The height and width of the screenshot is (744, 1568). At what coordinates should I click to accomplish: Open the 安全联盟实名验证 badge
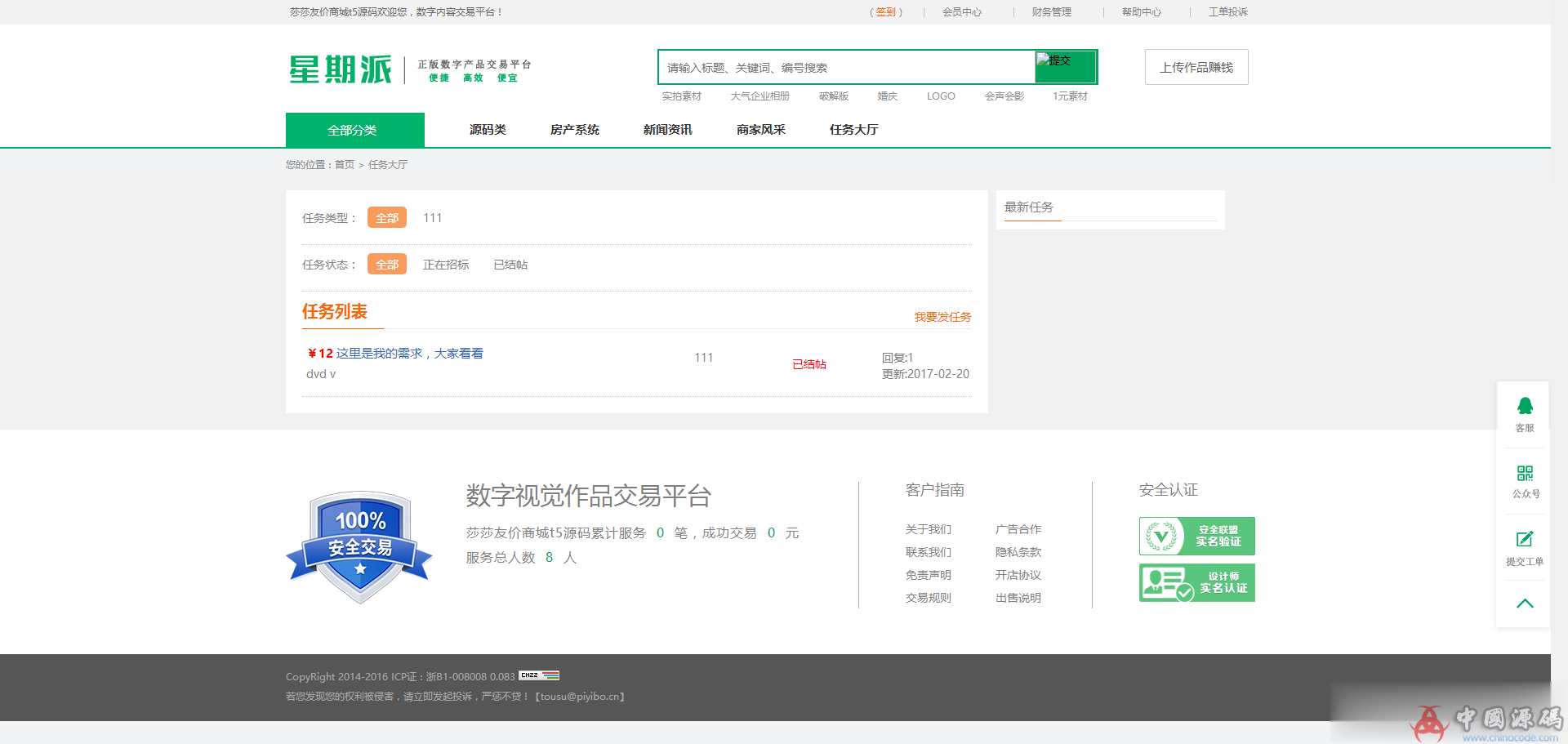(1196, 536)
